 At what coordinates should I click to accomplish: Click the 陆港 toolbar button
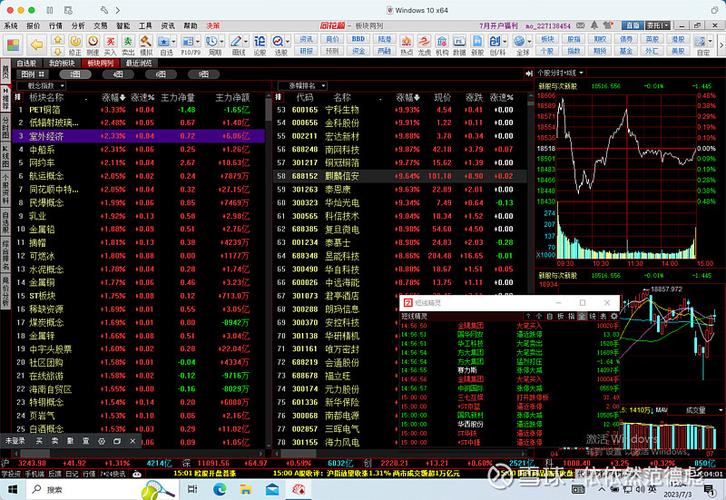[384, 39]
